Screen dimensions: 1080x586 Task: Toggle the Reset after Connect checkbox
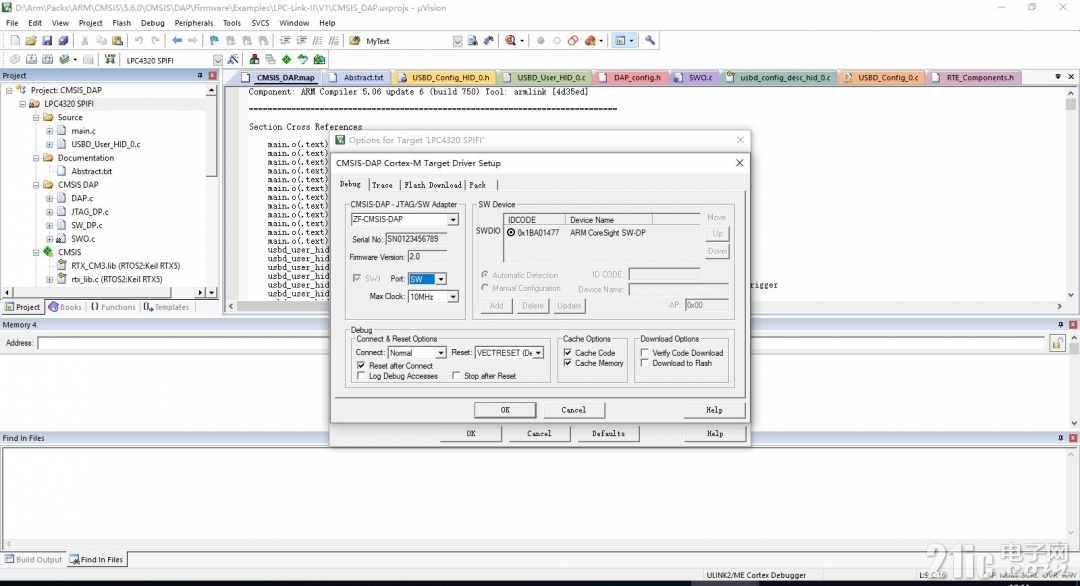pyautogui.click(x=361, y=366)
